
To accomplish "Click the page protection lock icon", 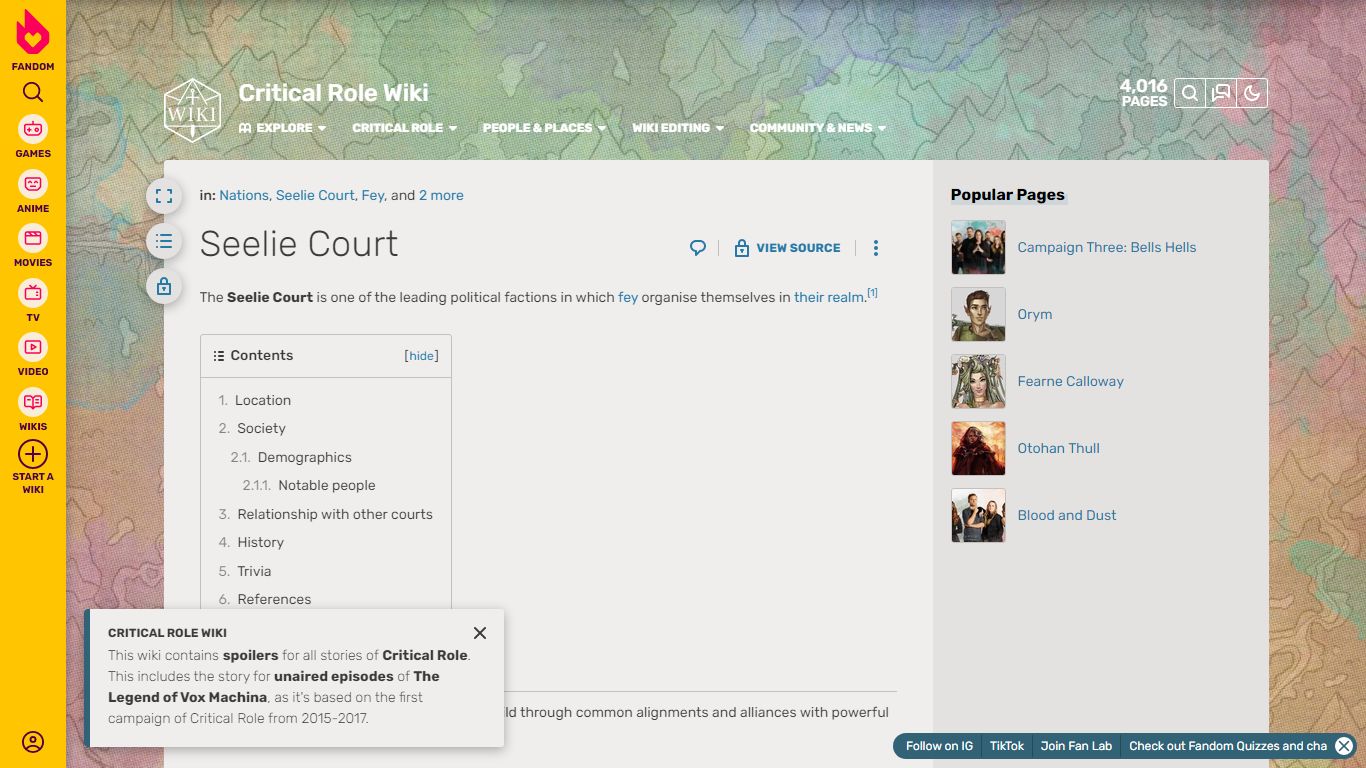I will pyautogui.click(x=164, y=286).
